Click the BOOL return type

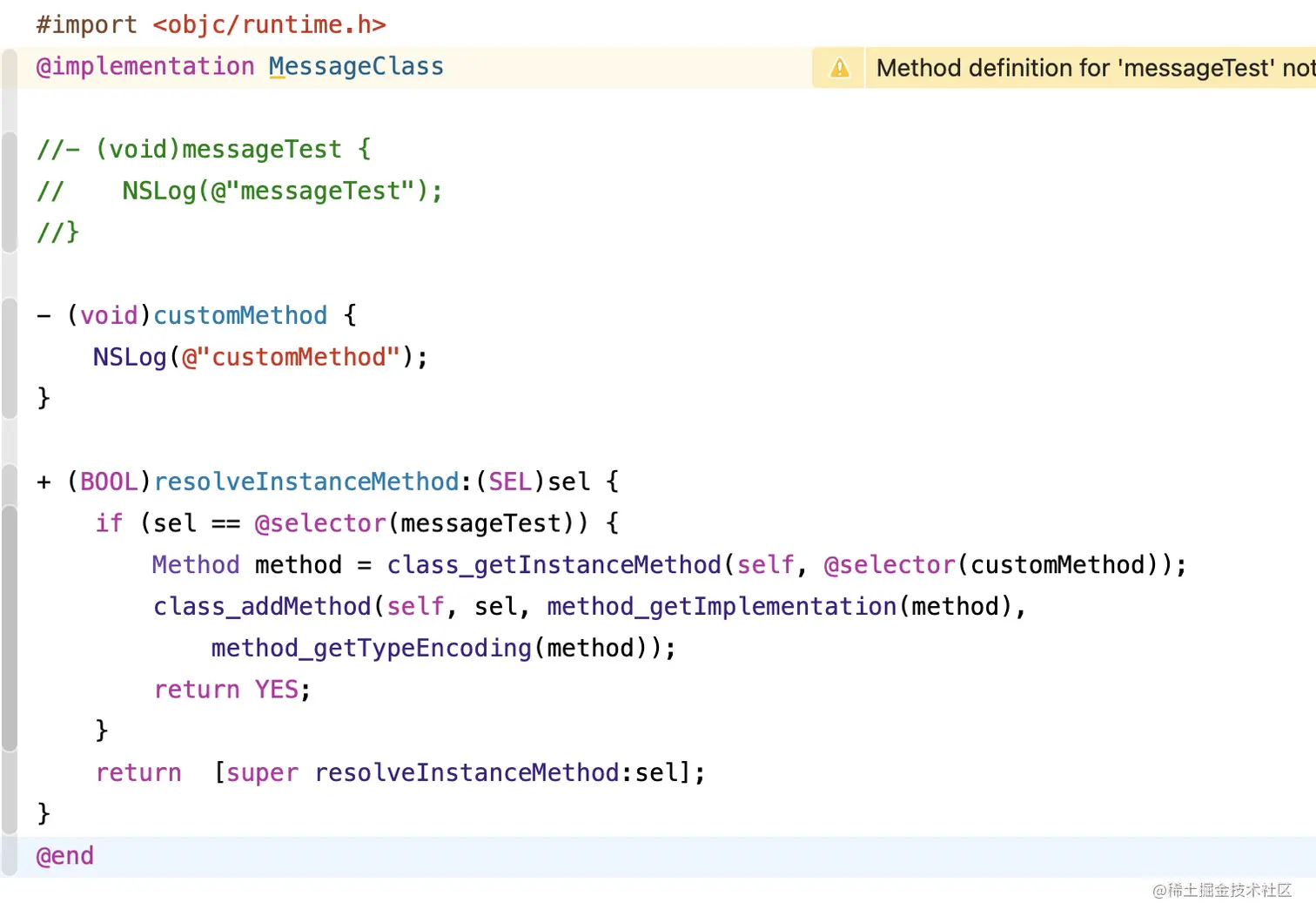pos(109,482)
